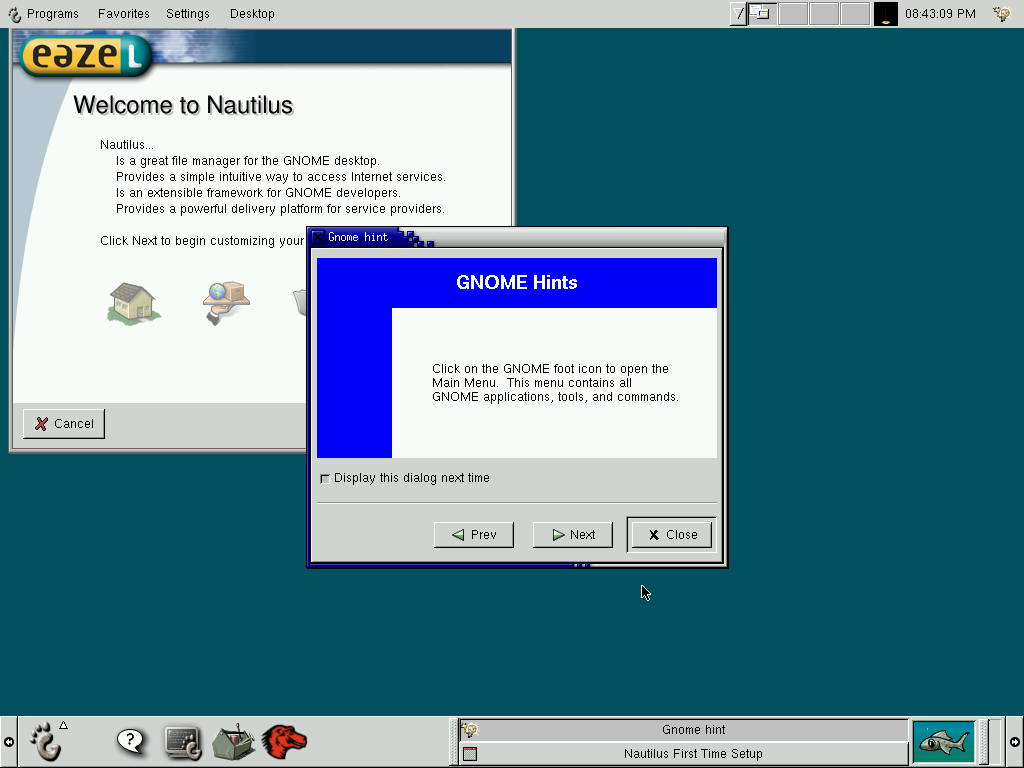Click the light bulb hint icon in top panel
1024x768 pixels.
click(1000, 14)
